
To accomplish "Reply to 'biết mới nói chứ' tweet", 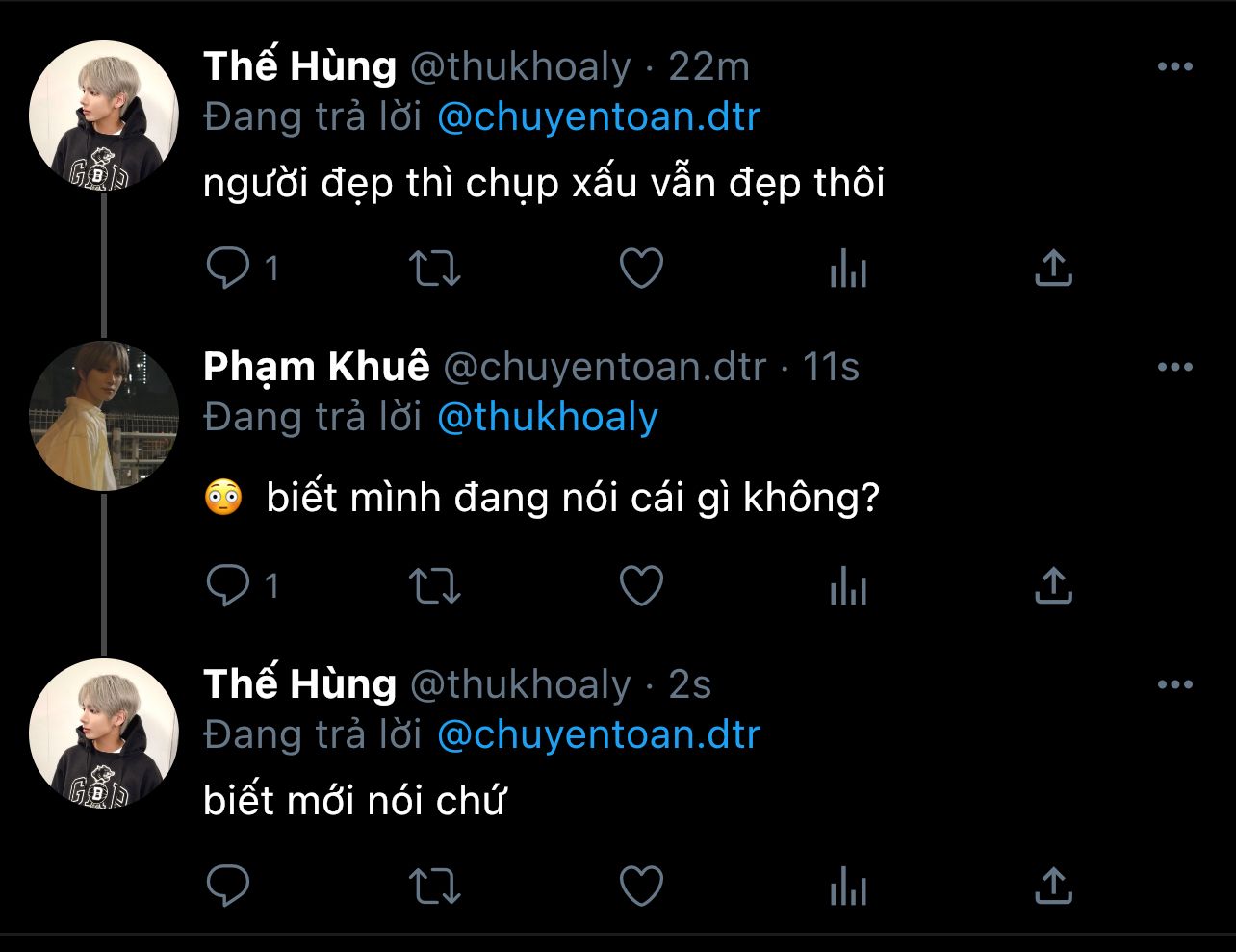I will pyautogui.click(x=229, y=885).
